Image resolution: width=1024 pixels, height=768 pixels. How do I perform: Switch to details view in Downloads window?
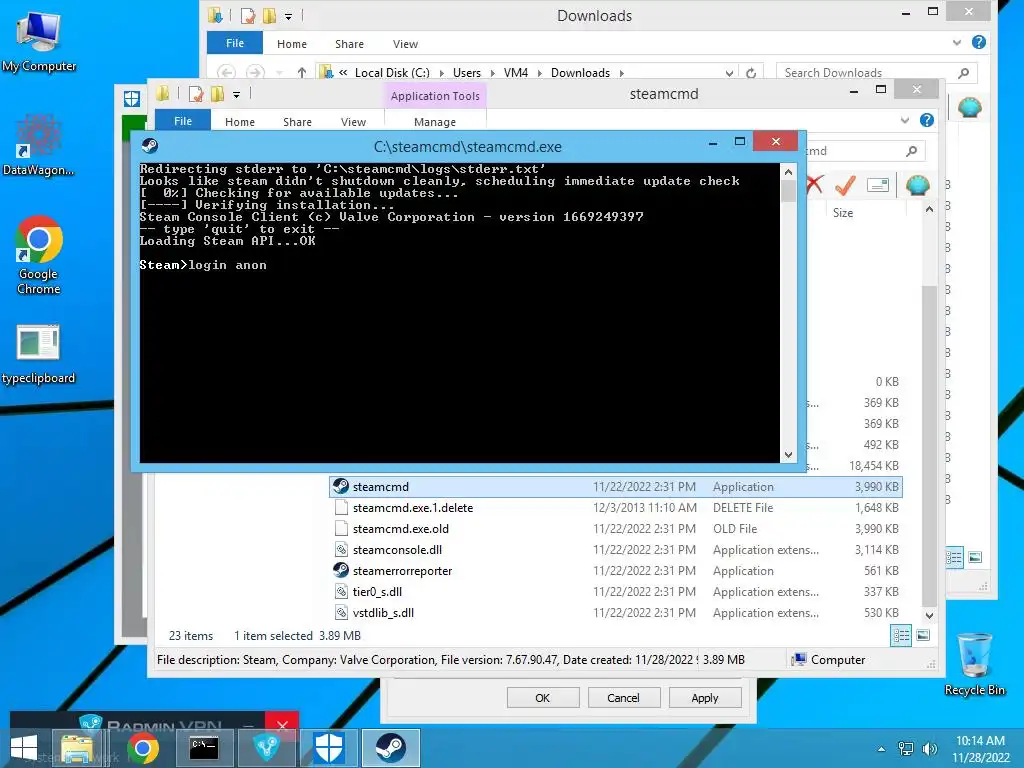click(x=954, y=558)
